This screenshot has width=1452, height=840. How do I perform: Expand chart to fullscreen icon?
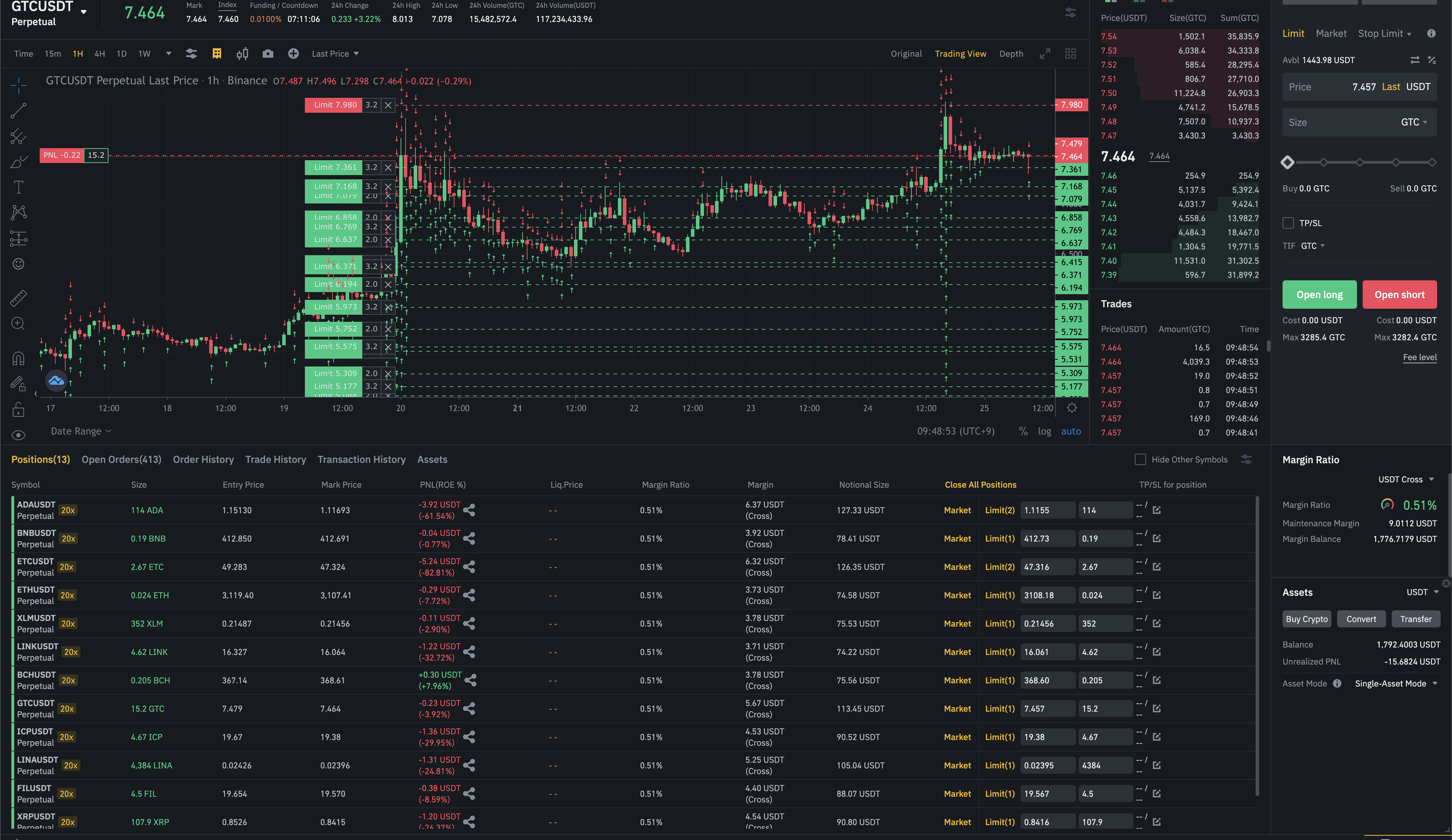click(1045, 54)
